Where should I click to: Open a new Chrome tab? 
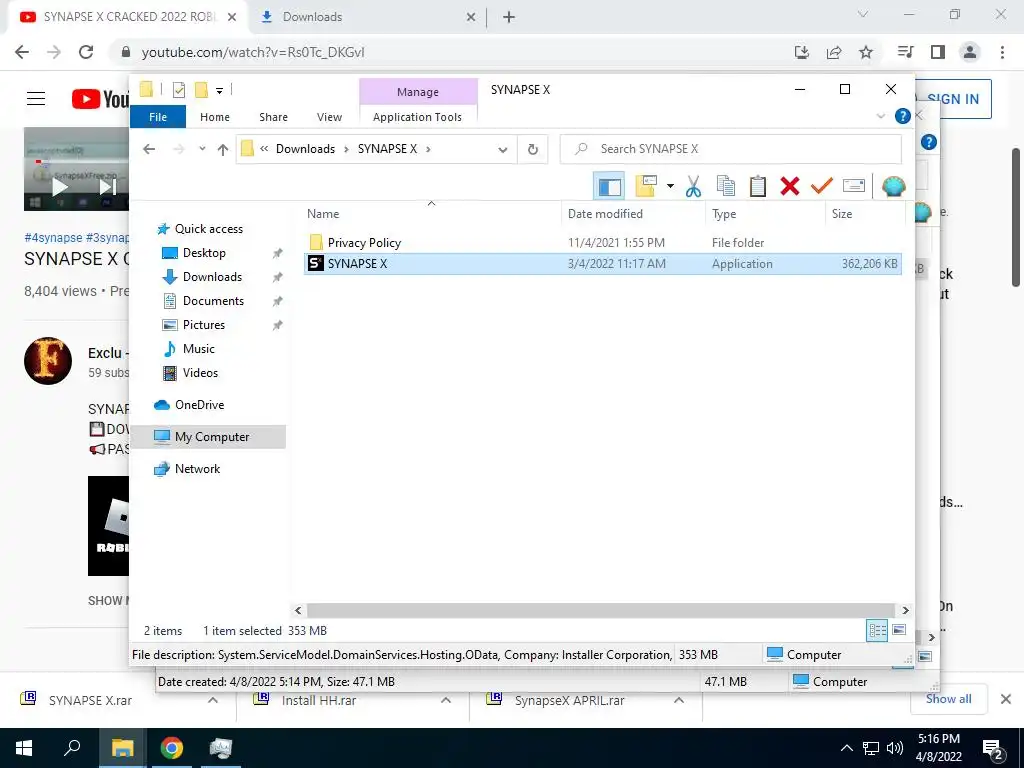(509, 17)
